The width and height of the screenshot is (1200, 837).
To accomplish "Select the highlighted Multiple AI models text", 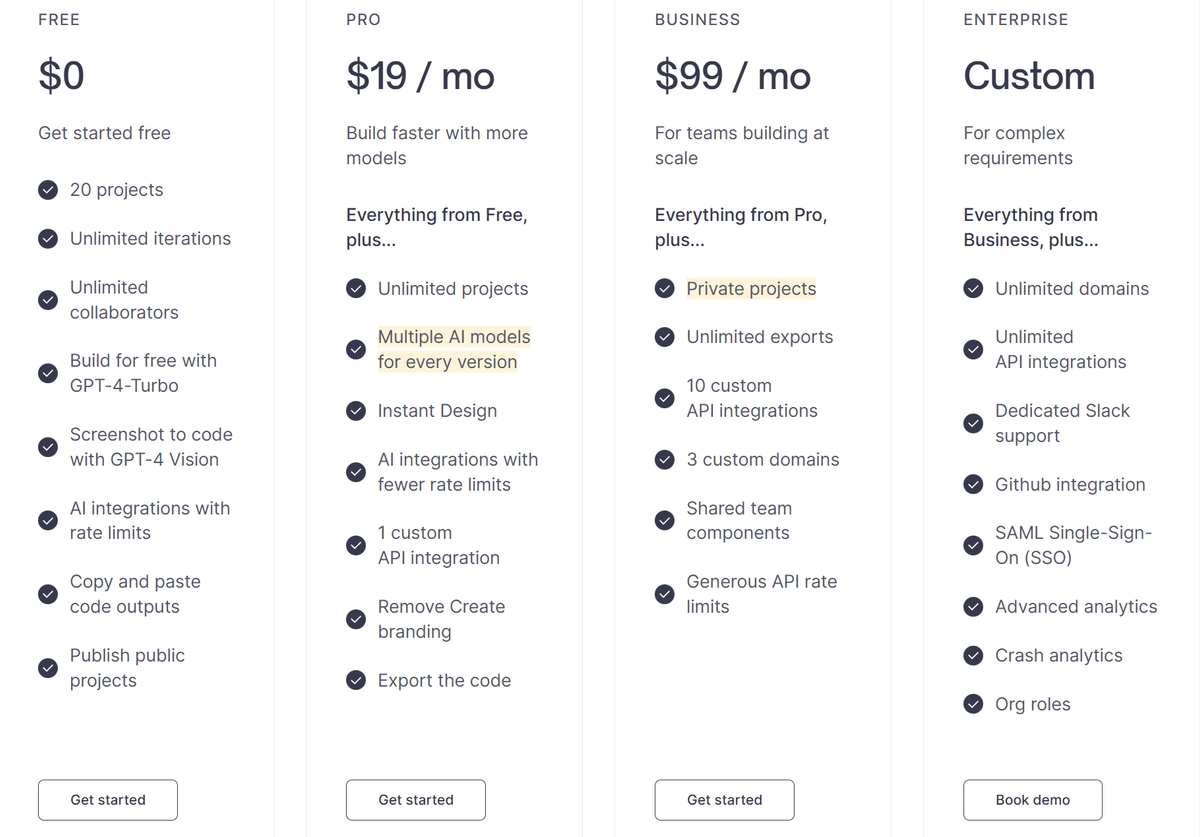I will pos(454,350).
